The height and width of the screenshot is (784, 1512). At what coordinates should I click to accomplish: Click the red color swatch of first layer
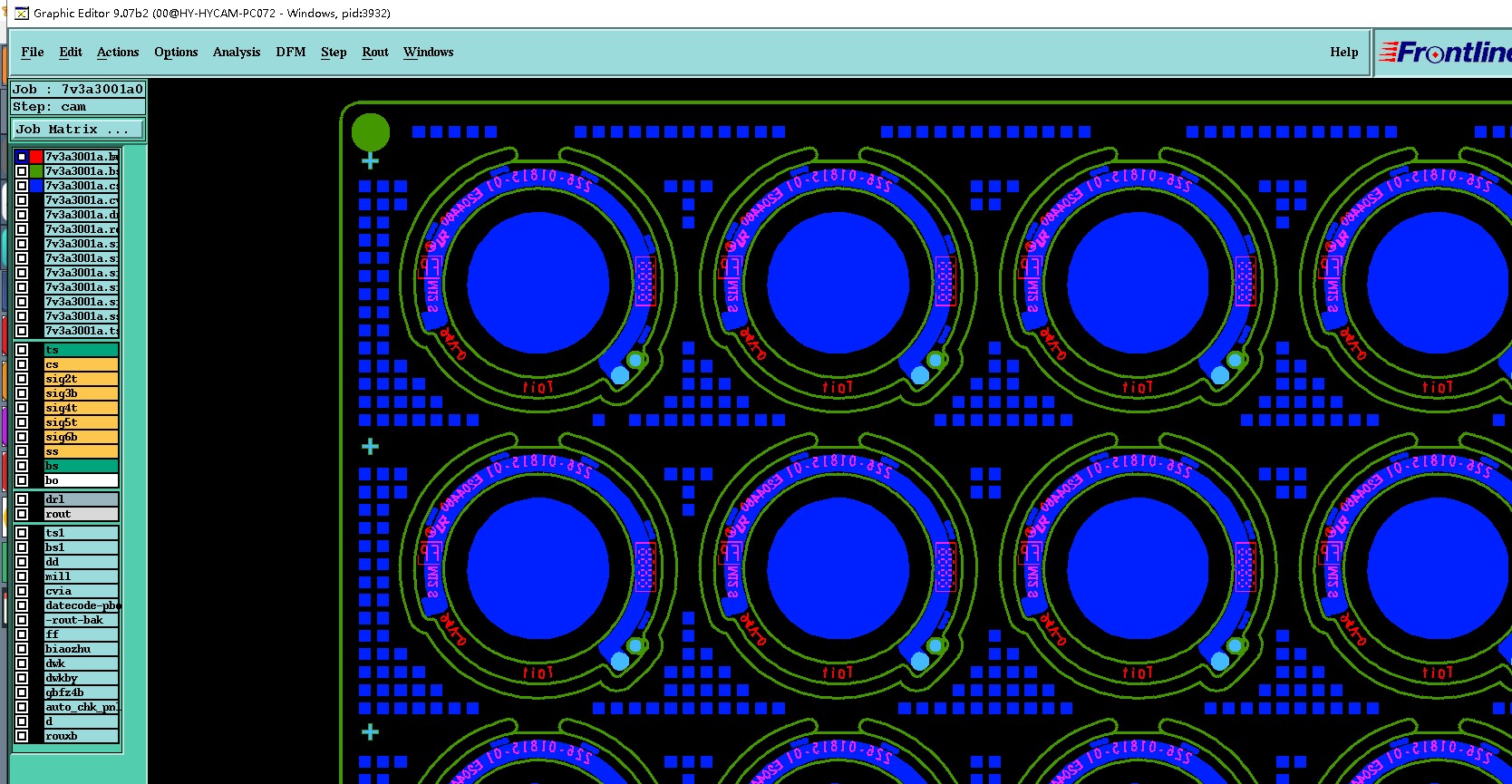(x=36, y=157)
